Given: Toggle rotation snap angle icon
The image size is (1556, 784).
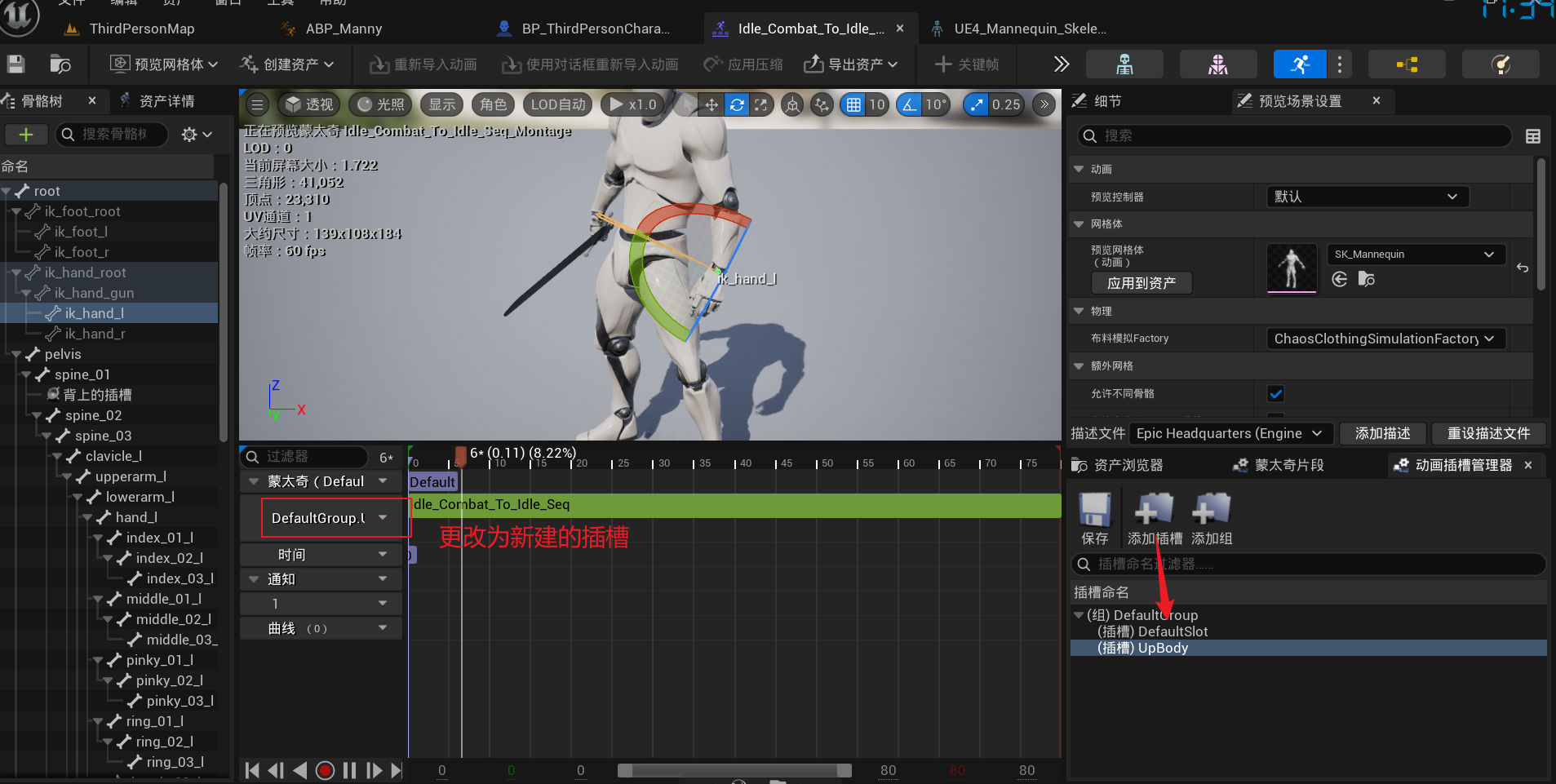Looking at the screenshot, I should point(909,104).
